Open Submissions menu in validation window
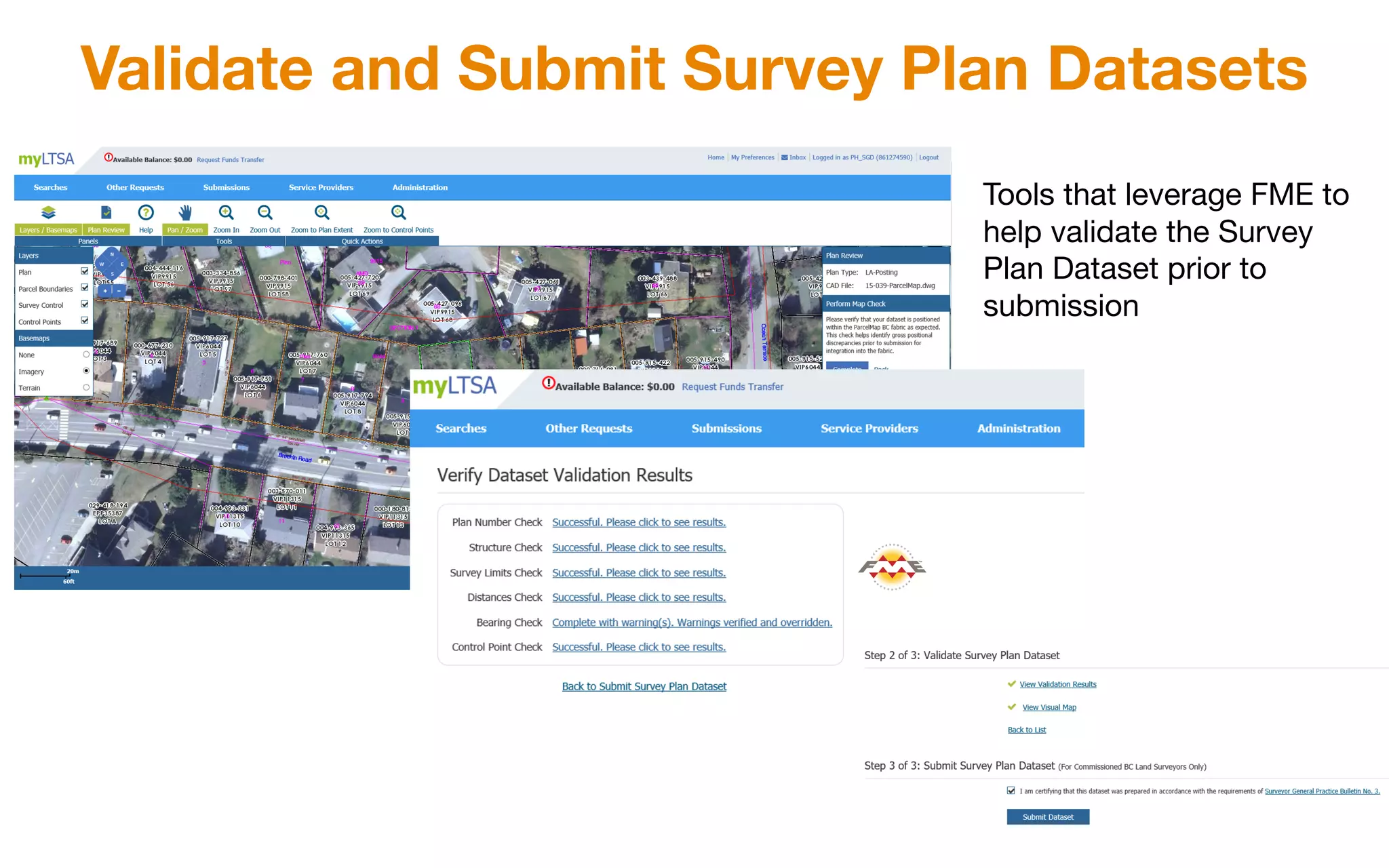 pos(726,429)
